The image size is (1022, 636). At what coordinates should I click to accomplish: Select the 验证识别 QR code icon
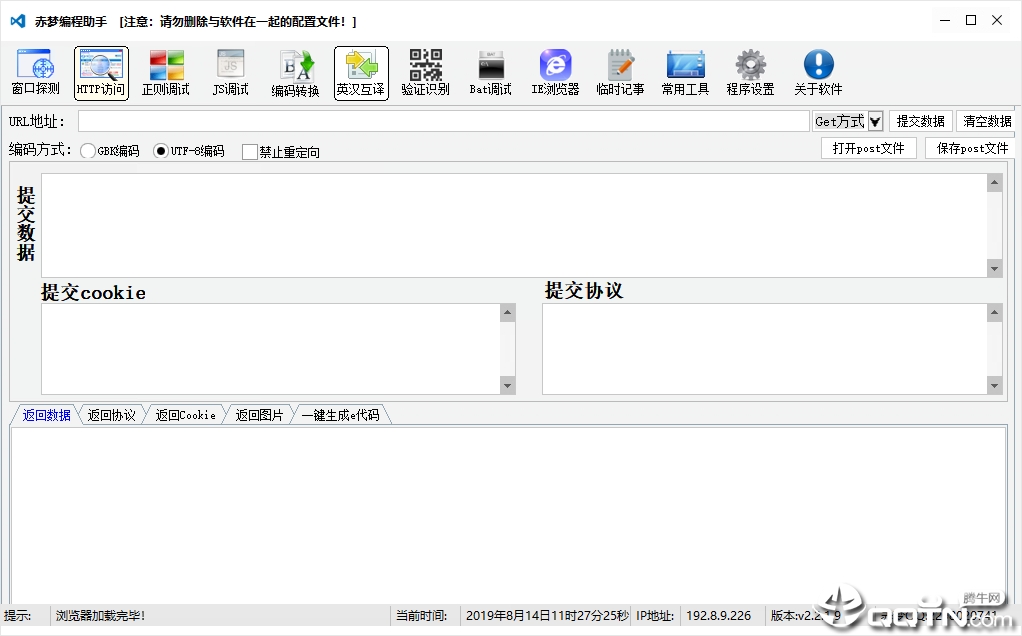point(426,72)
